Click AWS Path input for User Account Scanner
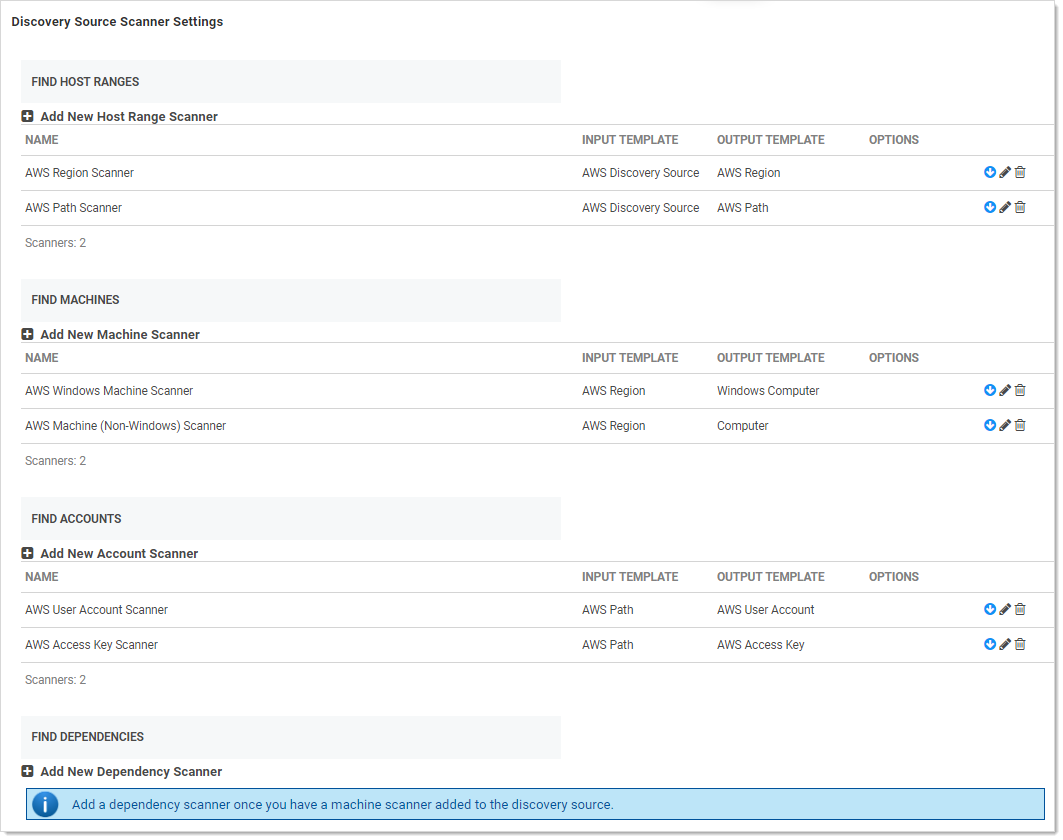Screen dimensions: 1063x840 pyautogui.click(x=607, y=610)
